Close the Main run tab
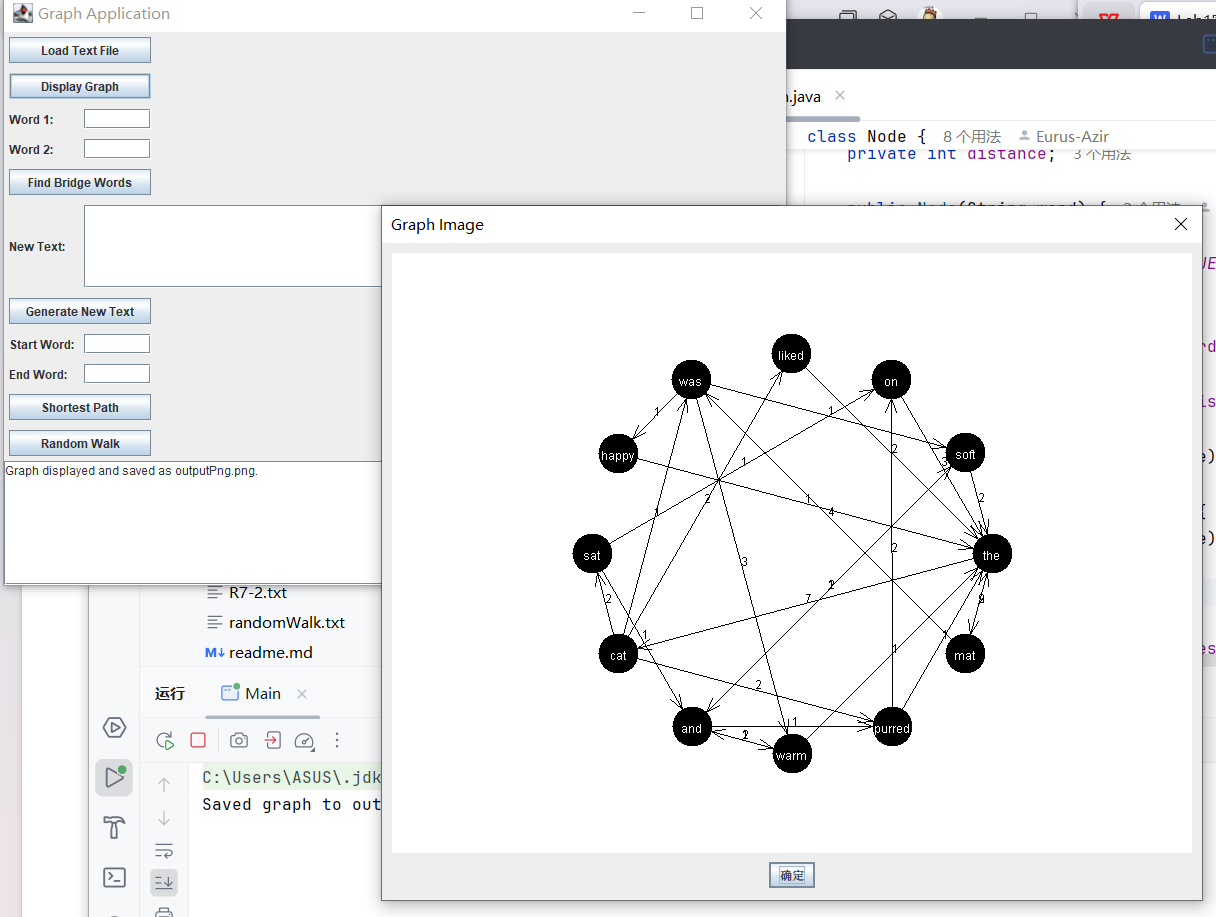Image resolution: width=1216 pixels, height=917 pixels. coord(302,694)
